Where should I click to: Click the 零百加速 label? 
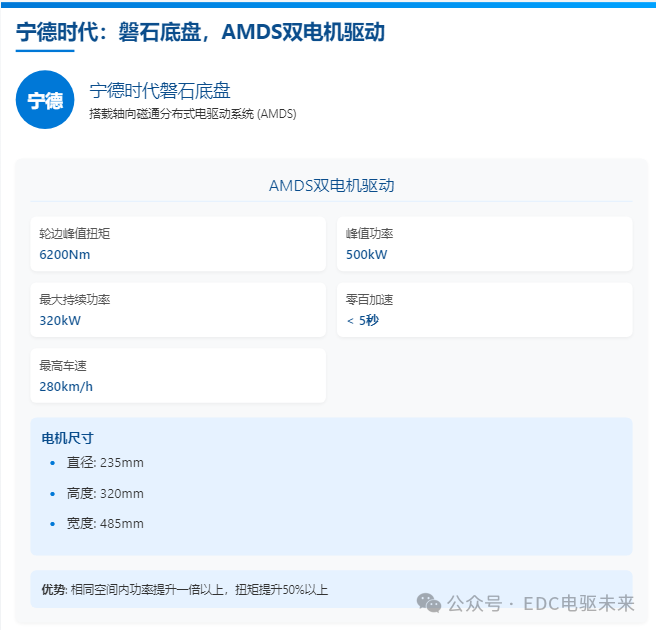[369, 300]
